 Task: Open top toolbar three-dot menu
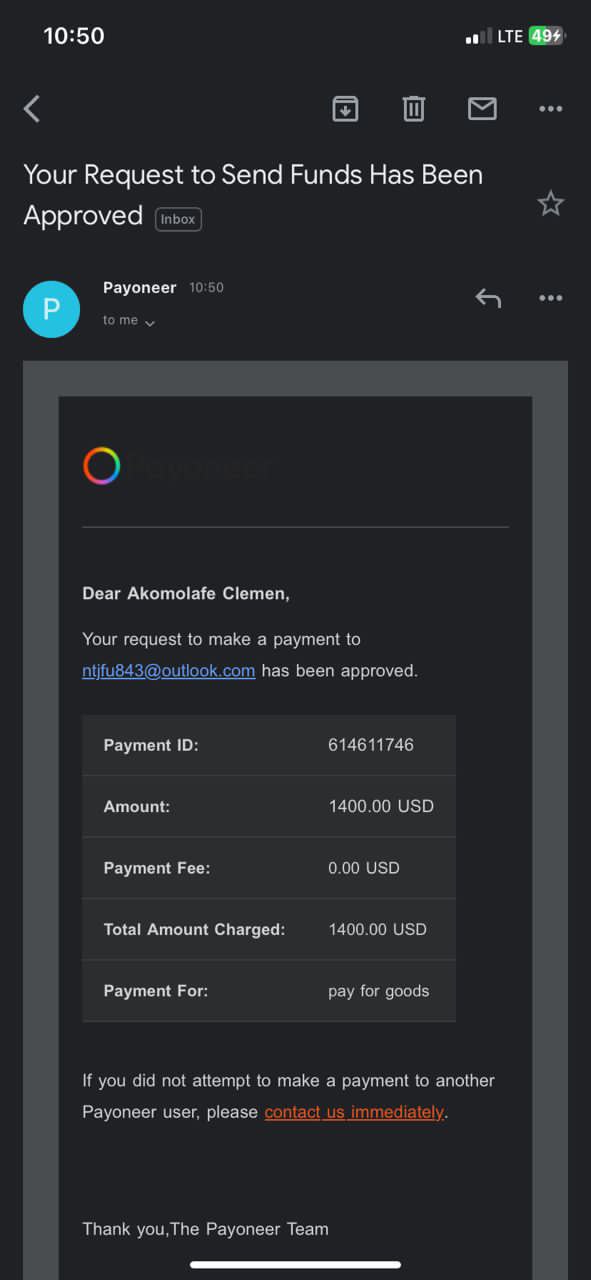click(551, 108)
